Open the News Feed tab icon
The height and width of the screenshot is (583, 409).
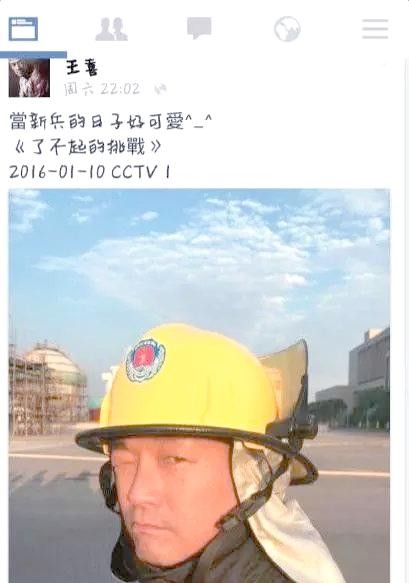coord(23,29)
